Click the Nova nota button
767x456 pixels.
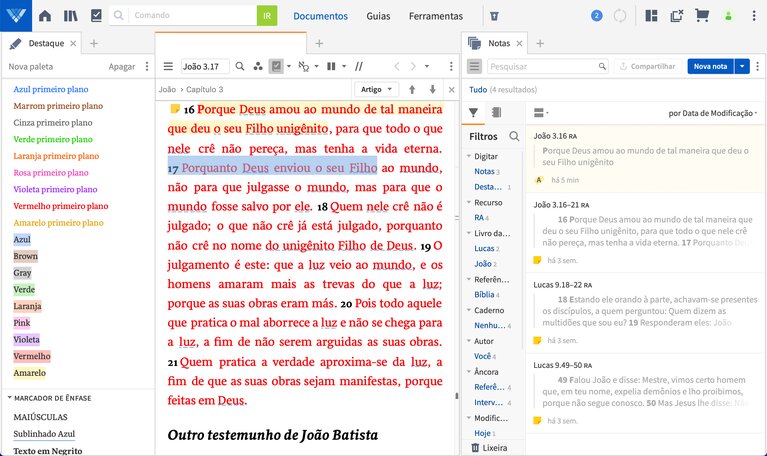click(711, 66)
